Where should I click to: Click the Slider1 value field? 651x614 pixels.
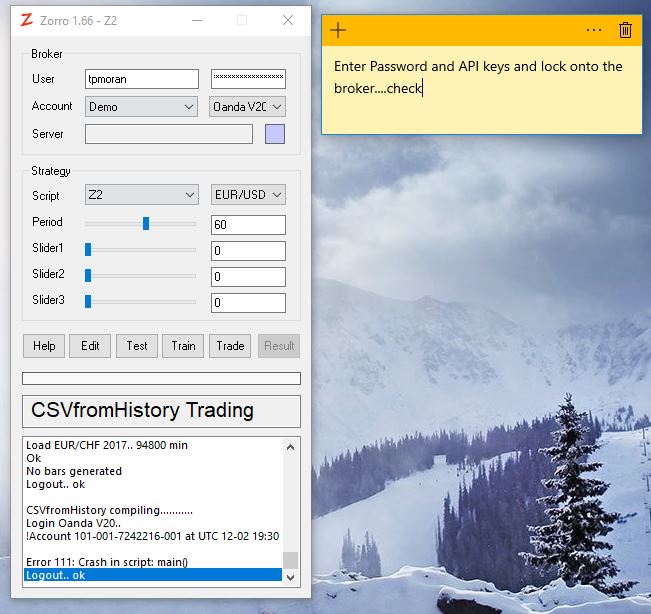(248, 251)
